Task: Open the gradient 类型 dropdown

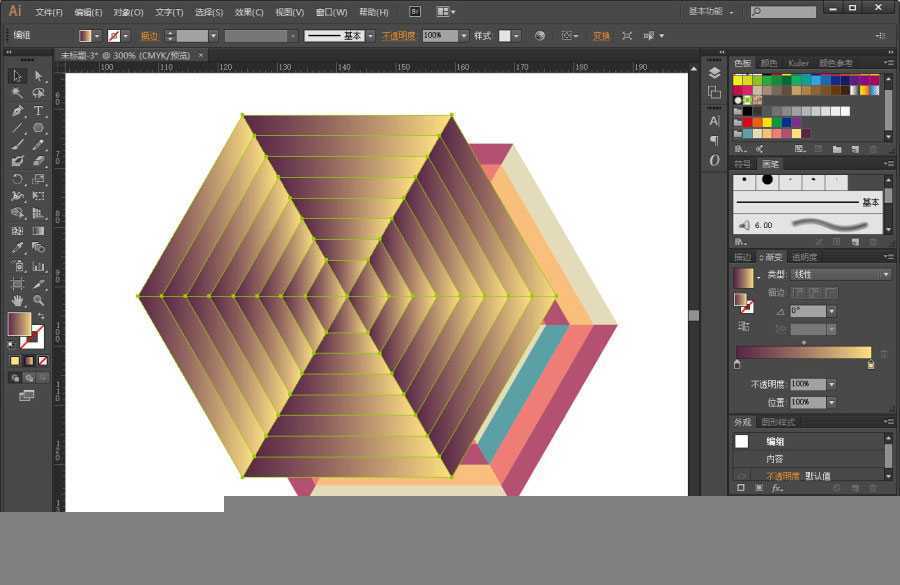Action: [839, 274]
